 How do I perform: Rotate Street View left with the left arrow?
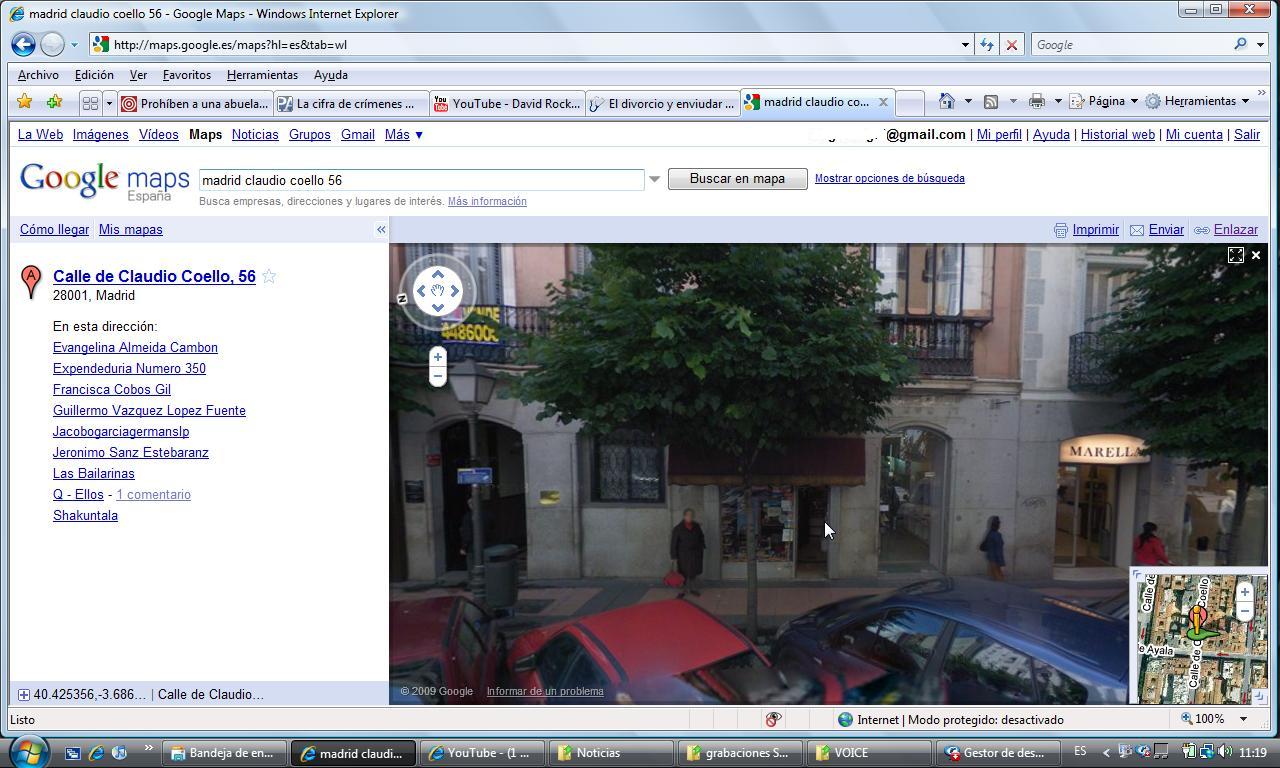tap(420, 291)
